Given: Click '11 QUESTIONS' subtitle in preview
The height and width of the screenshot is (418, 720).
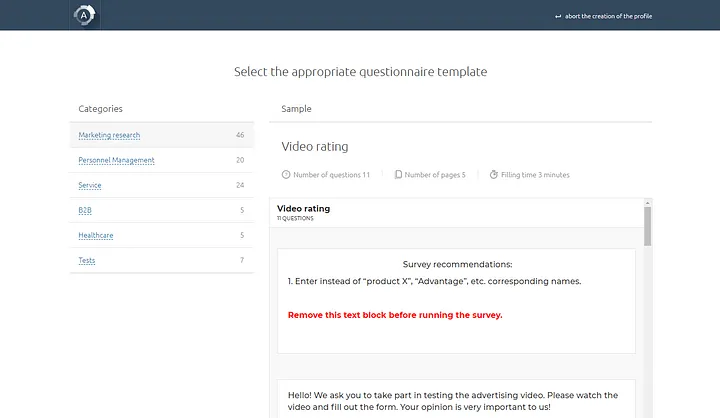Looking at the screenshot, I should 295,219.
